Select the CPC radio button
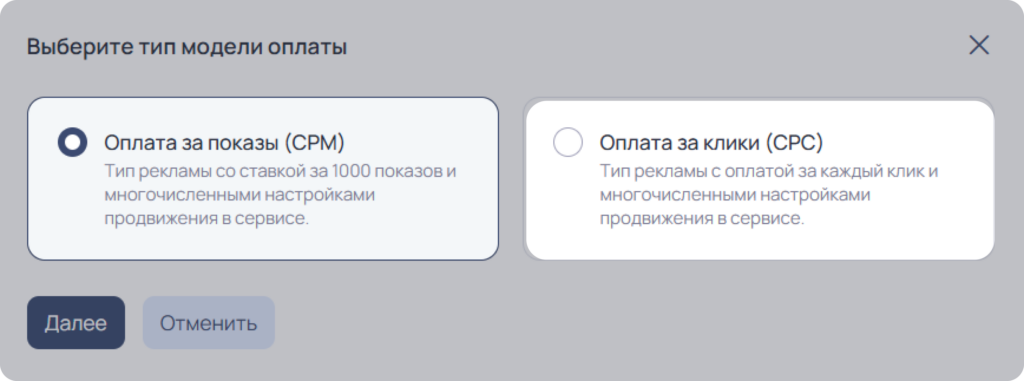The height and width of the screenshot is (381, 1024). [x=568, y=142]
